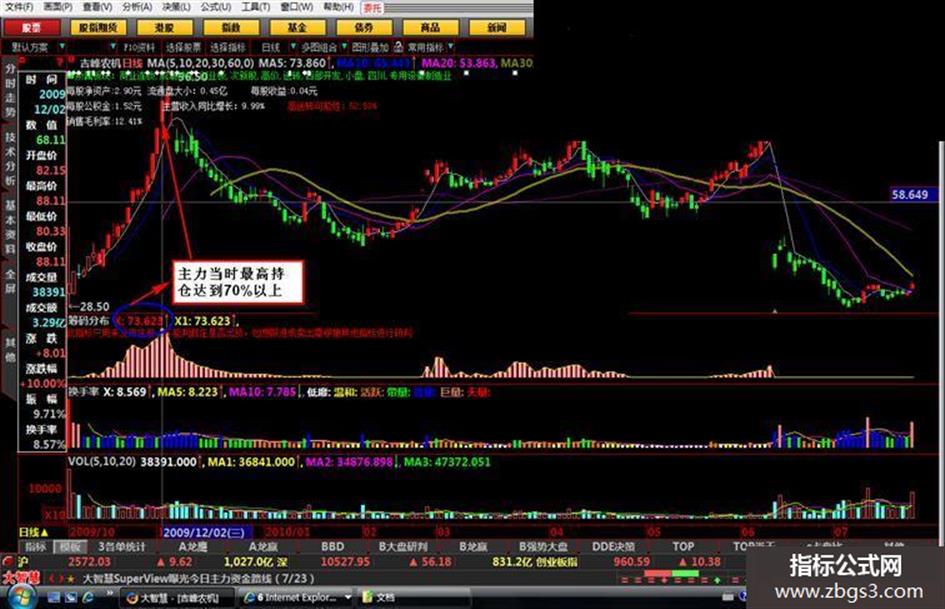Click the 日线▲ period label
945x609 pixels.
pos(33,532)
